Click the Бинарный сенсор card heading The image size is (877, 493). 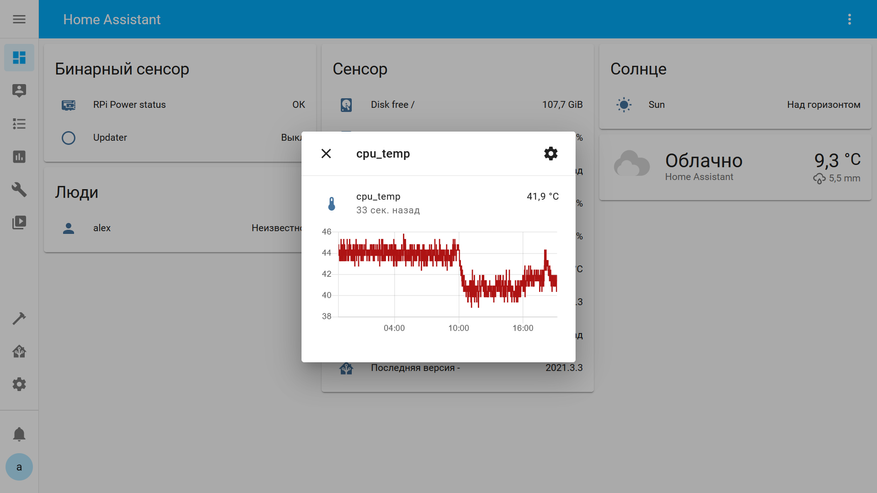(122, 69)
